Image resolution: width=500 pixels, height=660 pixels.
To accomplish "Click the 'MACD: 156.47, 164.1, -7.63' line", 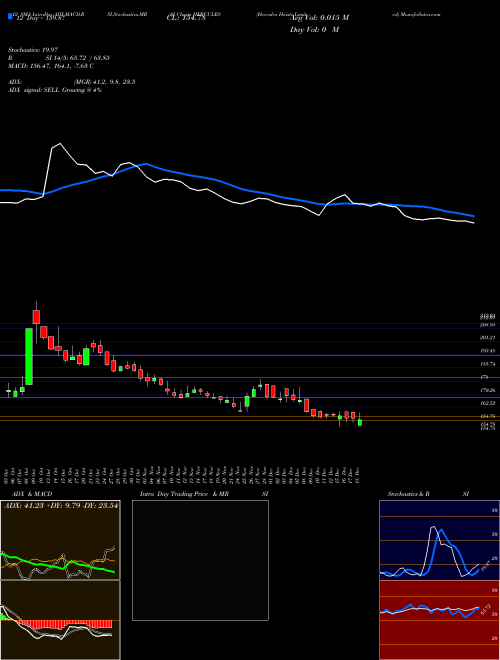I will 51,66.
